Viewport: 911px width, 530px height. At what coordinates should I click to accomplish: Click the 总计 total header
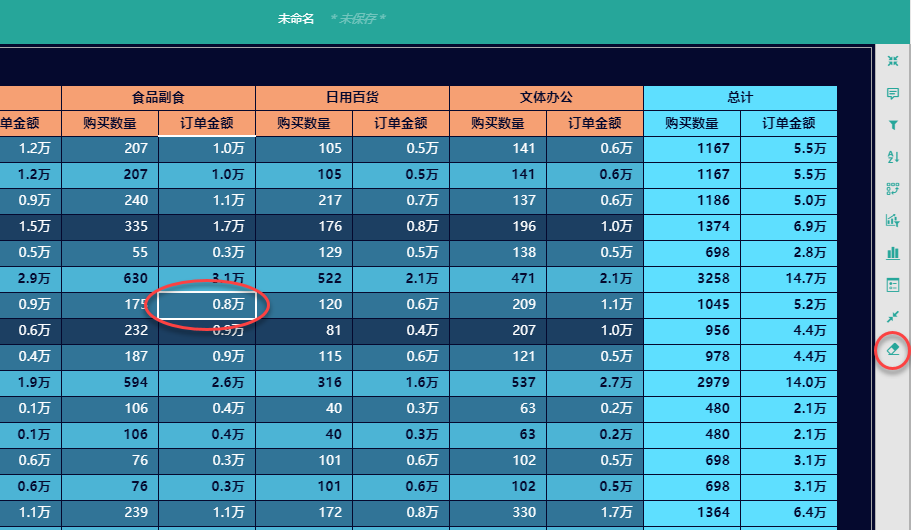pos(740,98)
